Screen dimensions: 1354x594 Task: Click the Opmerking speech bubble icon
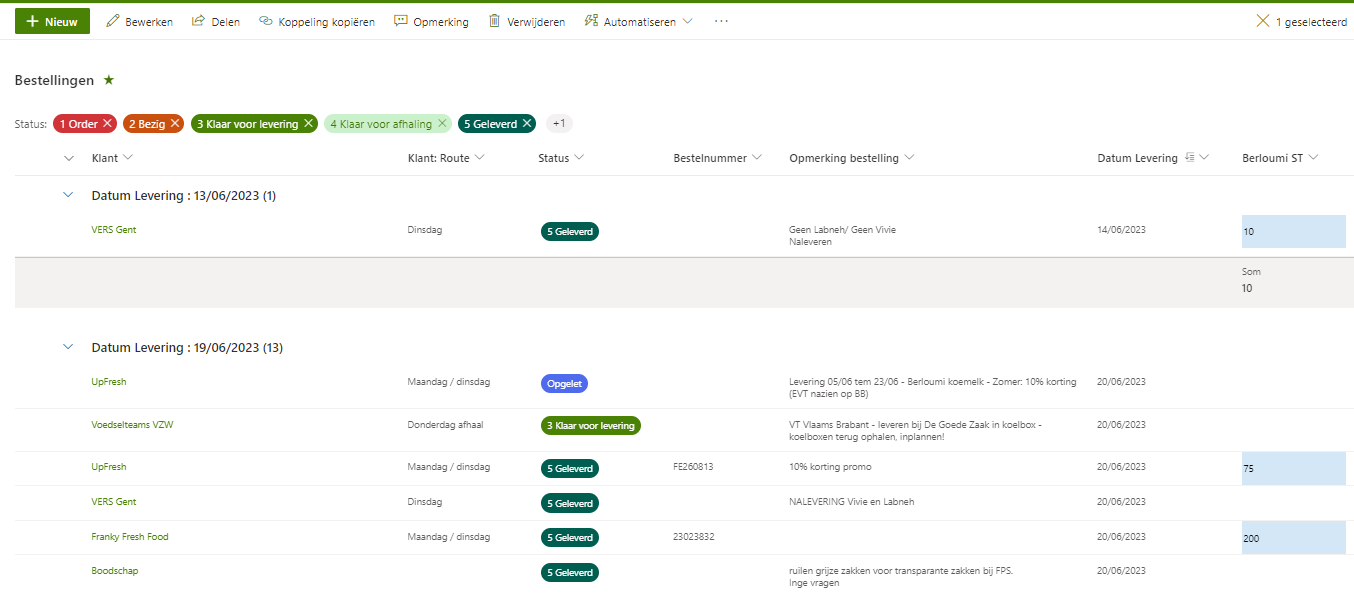(401, 21)
